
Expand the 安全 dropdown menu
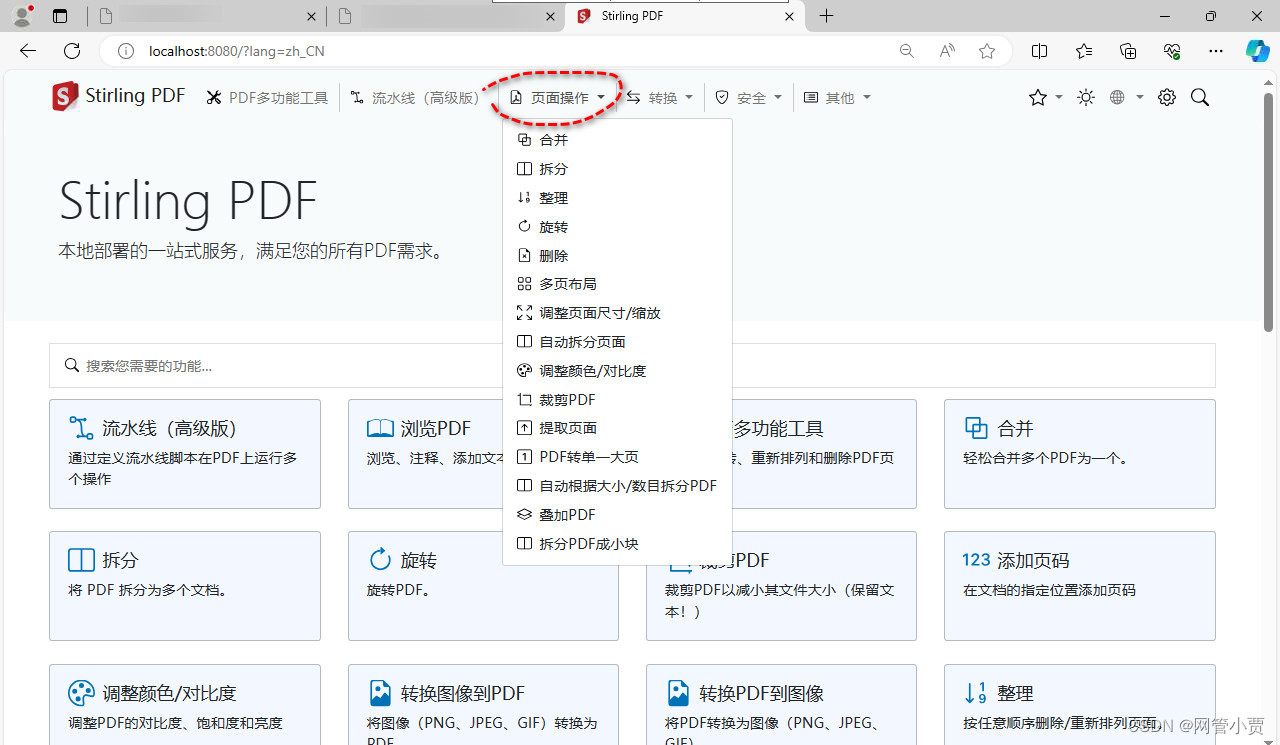point(748,97)
